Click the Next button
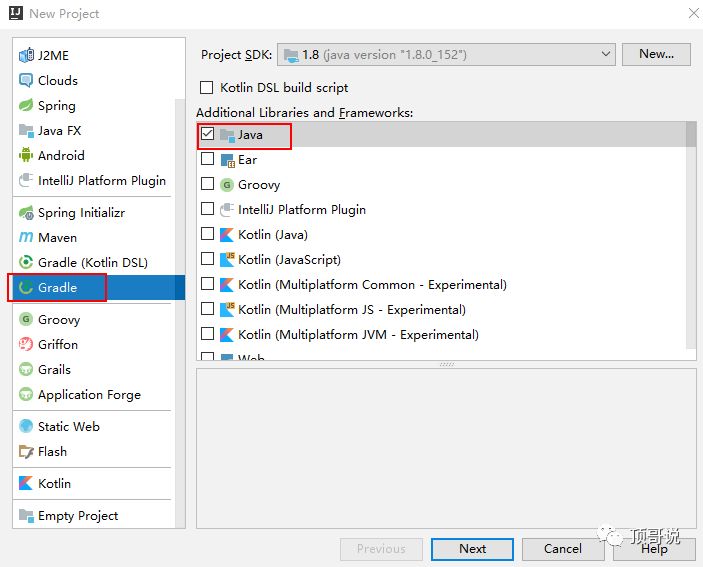The image size is (703, 567). click(472, 549)
